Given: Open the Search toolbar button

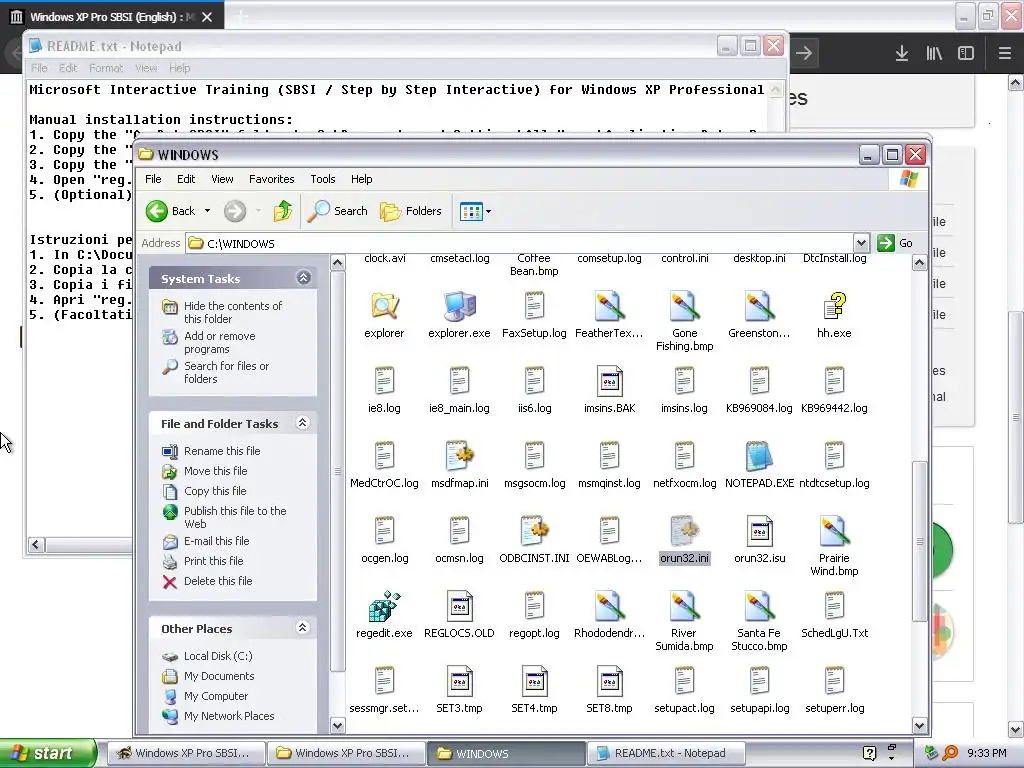Looking at the screenshot, I should coord(338,211).
